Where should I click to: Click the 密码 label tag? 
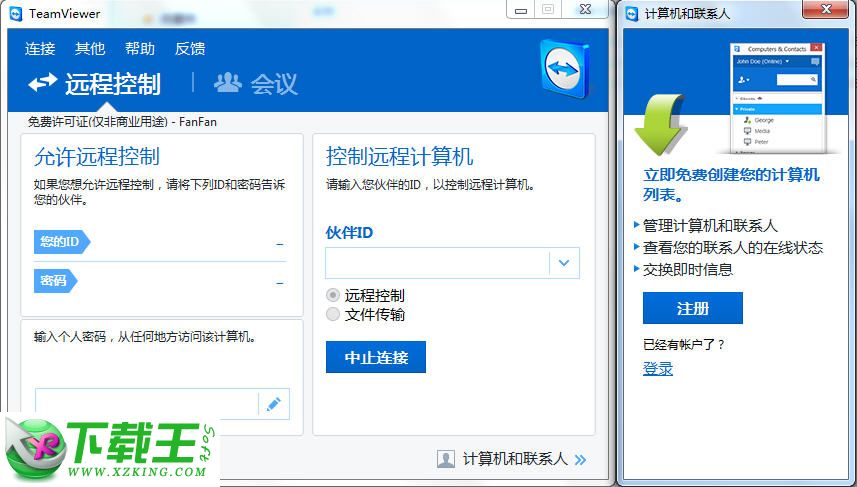(55, 280)
